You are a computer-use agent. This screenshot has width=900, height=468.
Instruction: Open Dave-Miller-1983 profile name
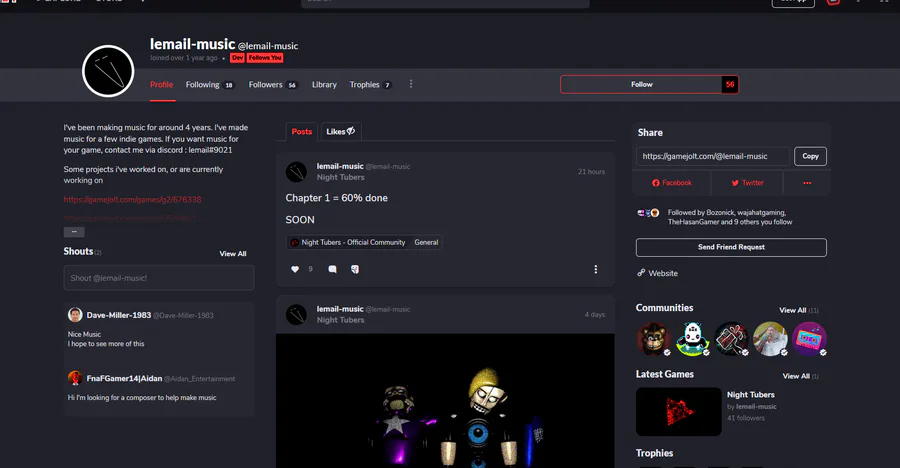[x=119, y=315]
